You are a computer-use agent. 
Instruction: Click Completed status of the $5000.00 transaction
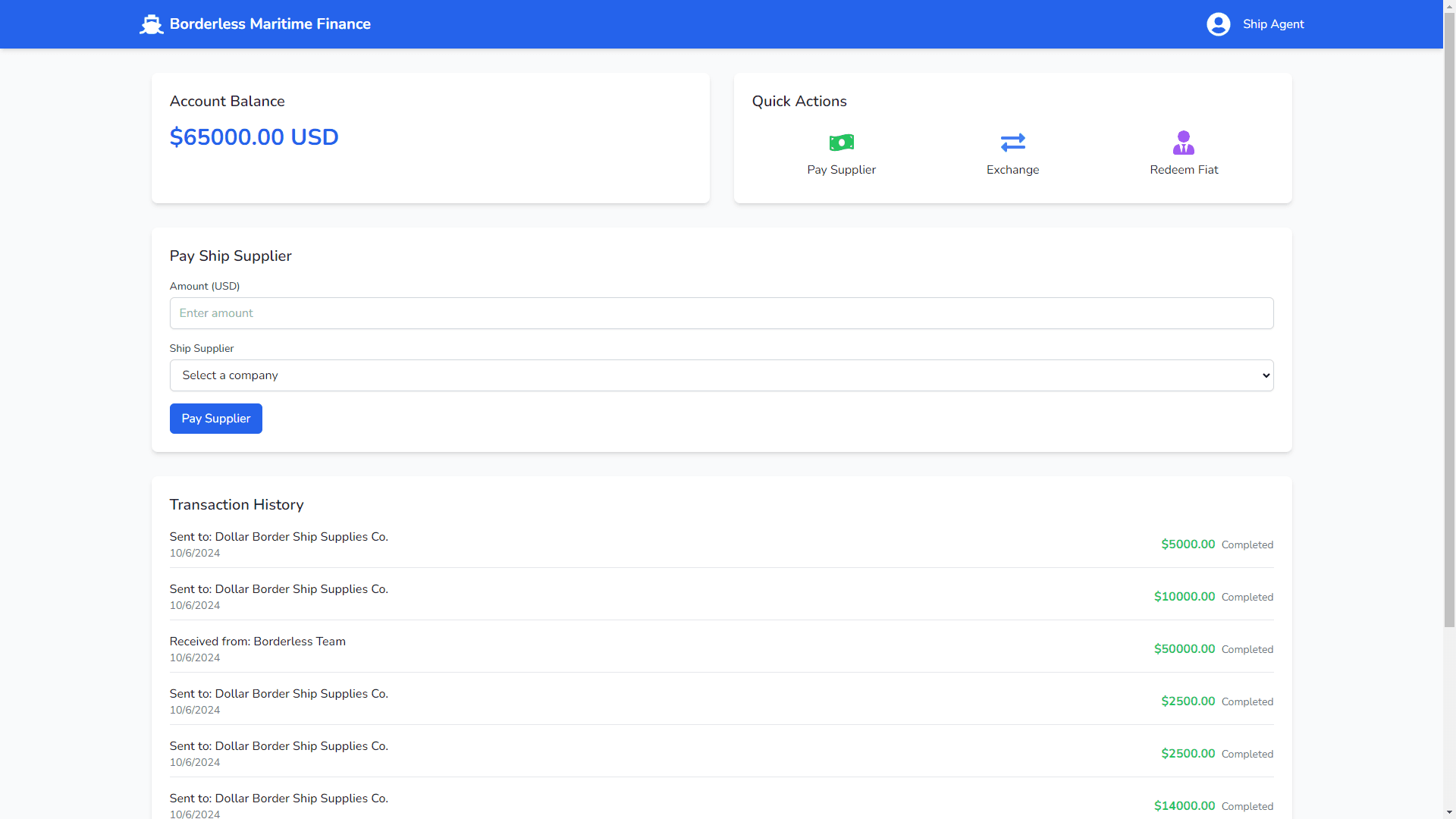(1247, 545)
